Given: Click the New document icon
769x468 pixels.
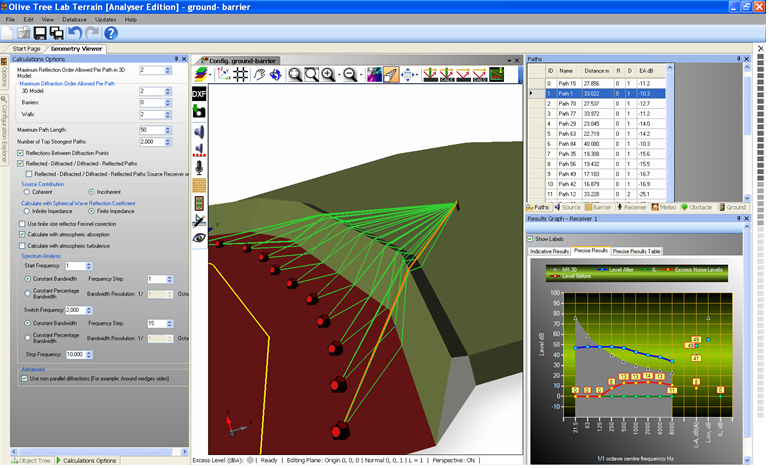Looking at the screenshot, I should tap(7, 33).
